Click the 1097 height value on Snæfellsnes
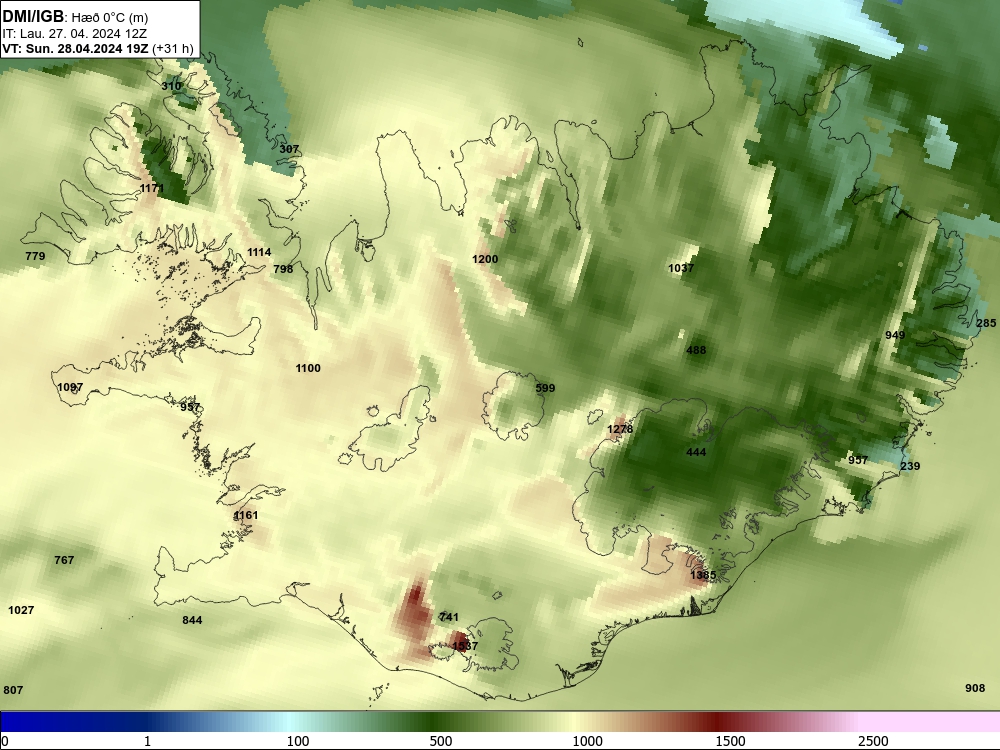1000x750 pixels. [70, 387]
